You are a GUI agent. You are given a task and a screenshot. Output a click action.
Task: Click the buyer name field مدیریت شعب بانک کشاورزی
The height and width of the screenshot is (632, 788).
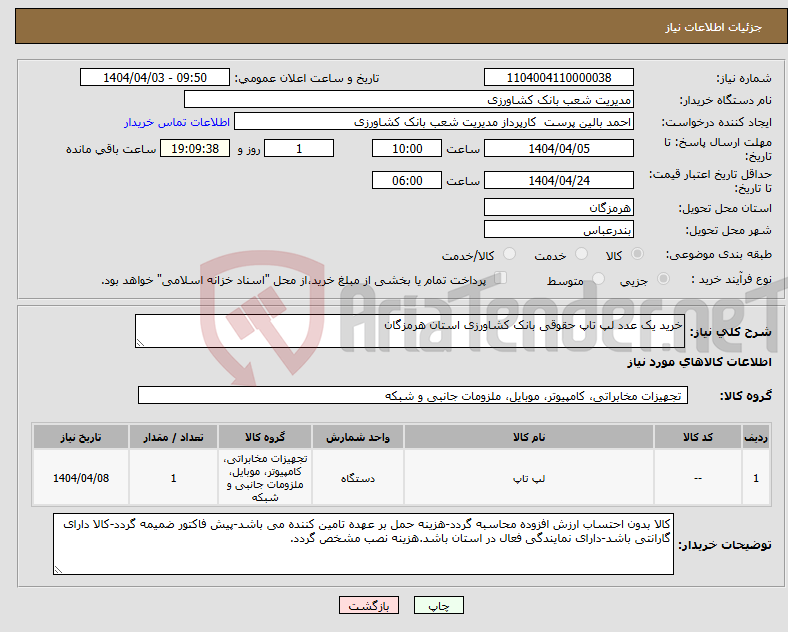[409, 99]
